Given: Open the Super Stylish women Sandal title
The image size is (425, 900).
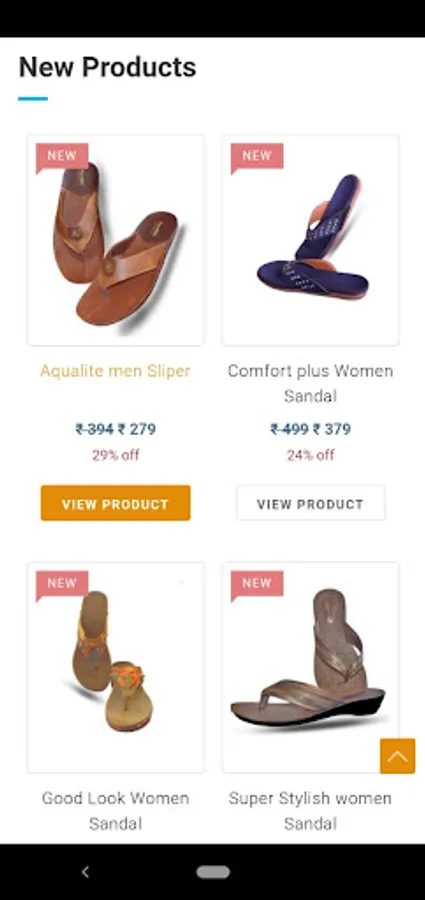Looking at the screenshot, I should click(x=311, y=810).
